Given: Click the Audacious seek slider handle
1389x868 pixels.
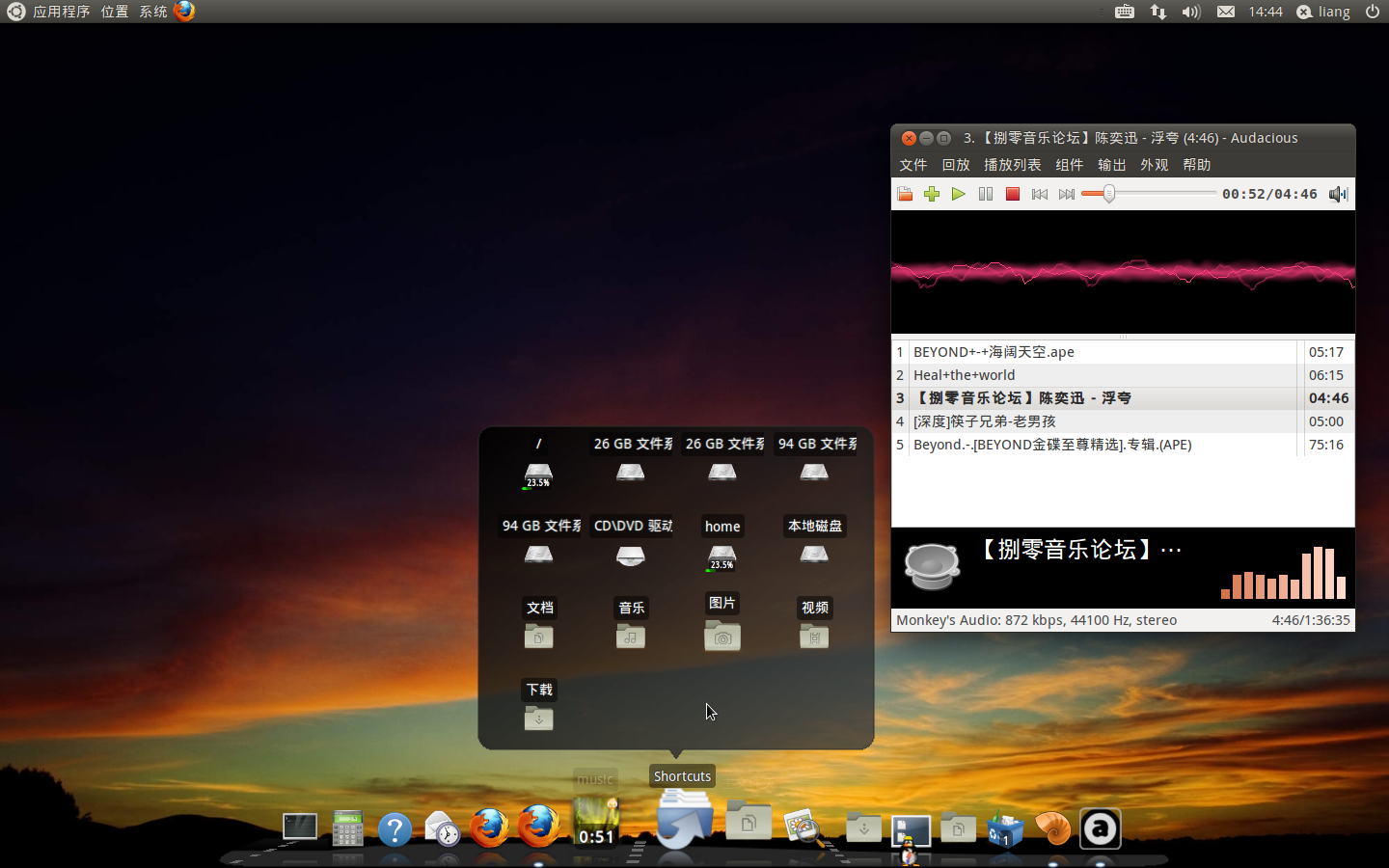Looking at the screenshot, I should [1109, 194].
